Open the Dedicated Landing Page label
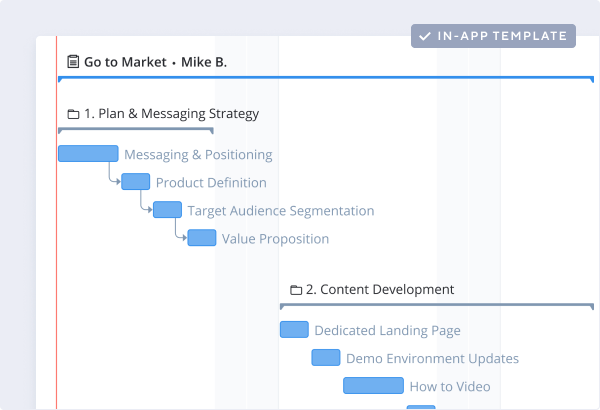The width and height of the screenshot is (600, 410). [387, 331]
